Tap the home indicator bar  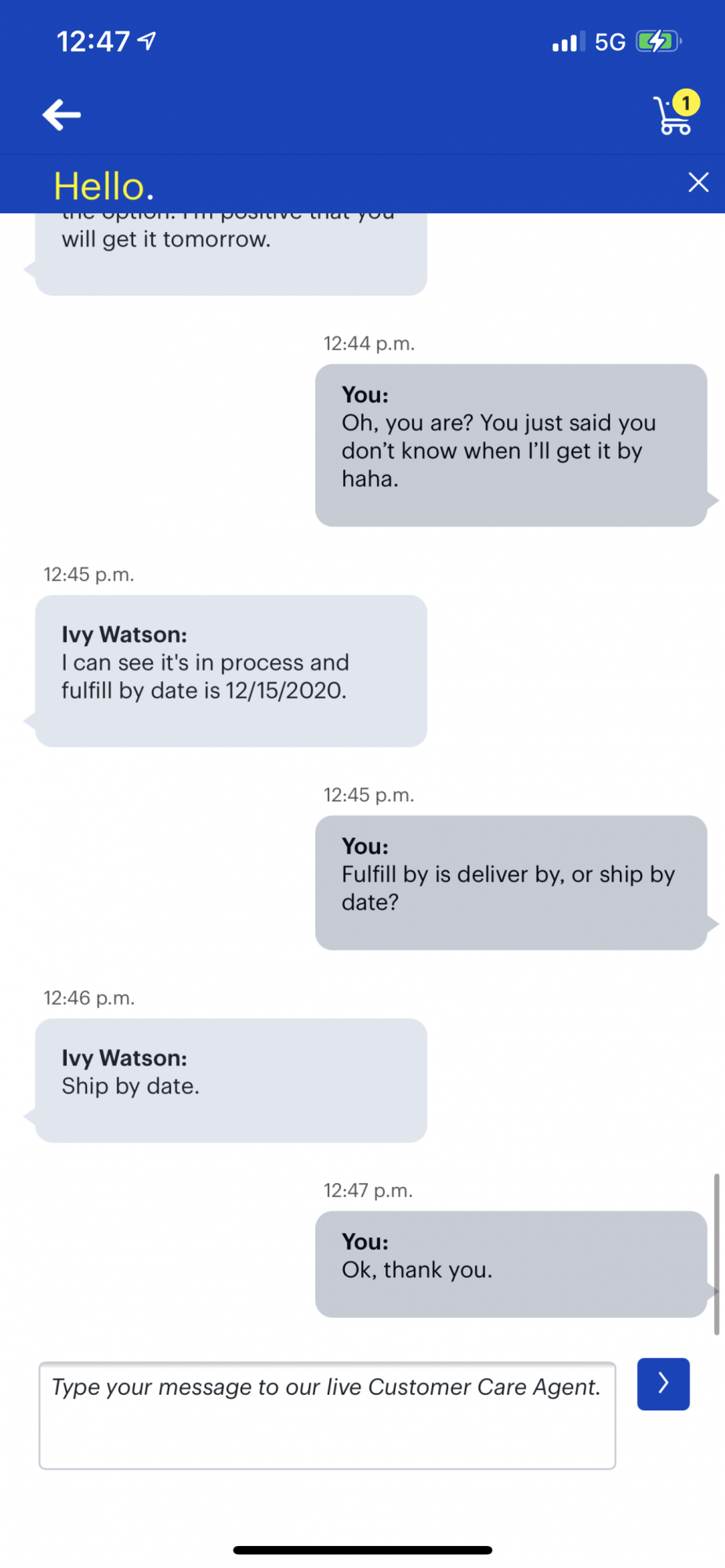[362, 1550]
